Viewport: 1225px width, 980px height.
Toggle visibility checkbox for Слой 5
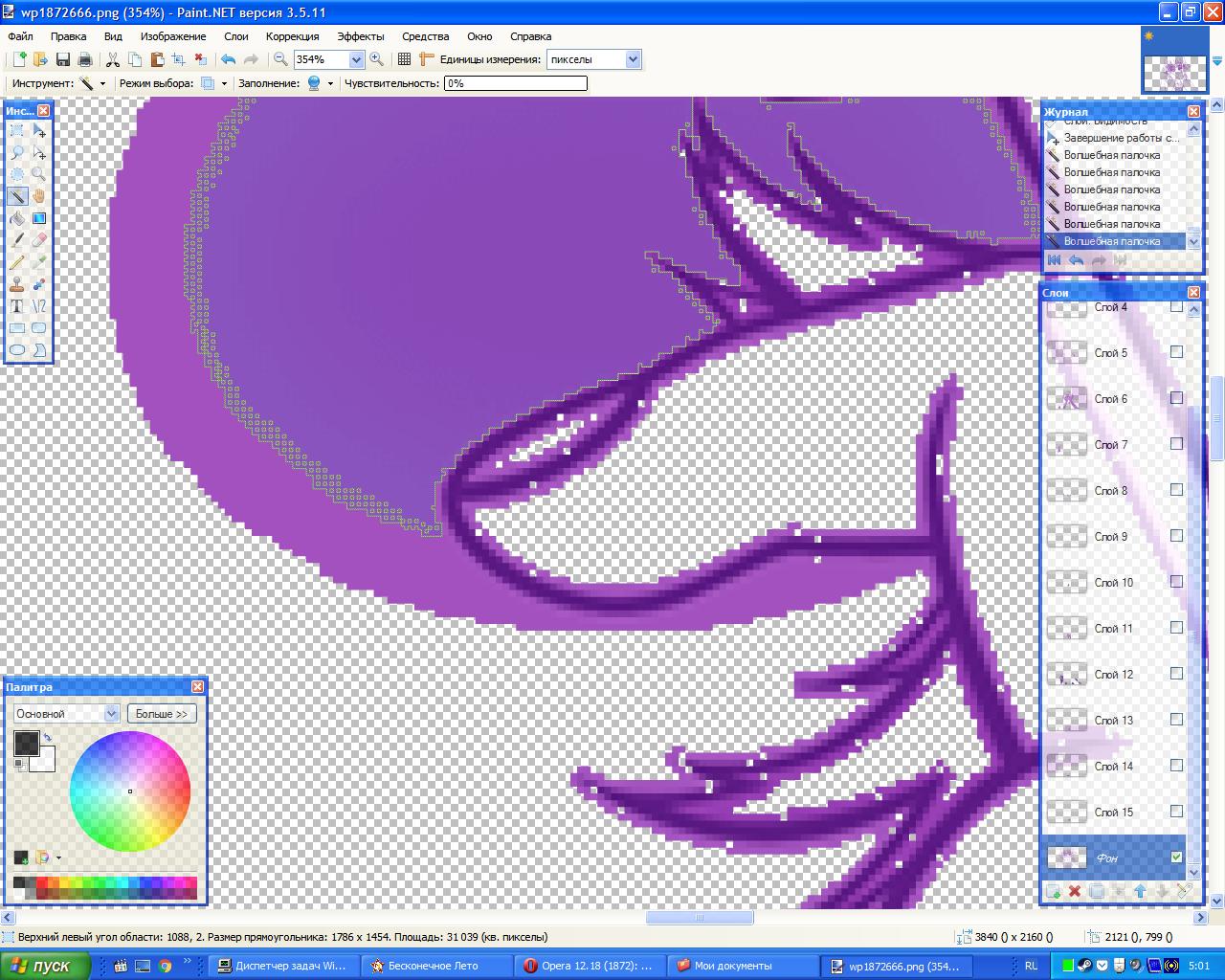[x=1176, y=352]
